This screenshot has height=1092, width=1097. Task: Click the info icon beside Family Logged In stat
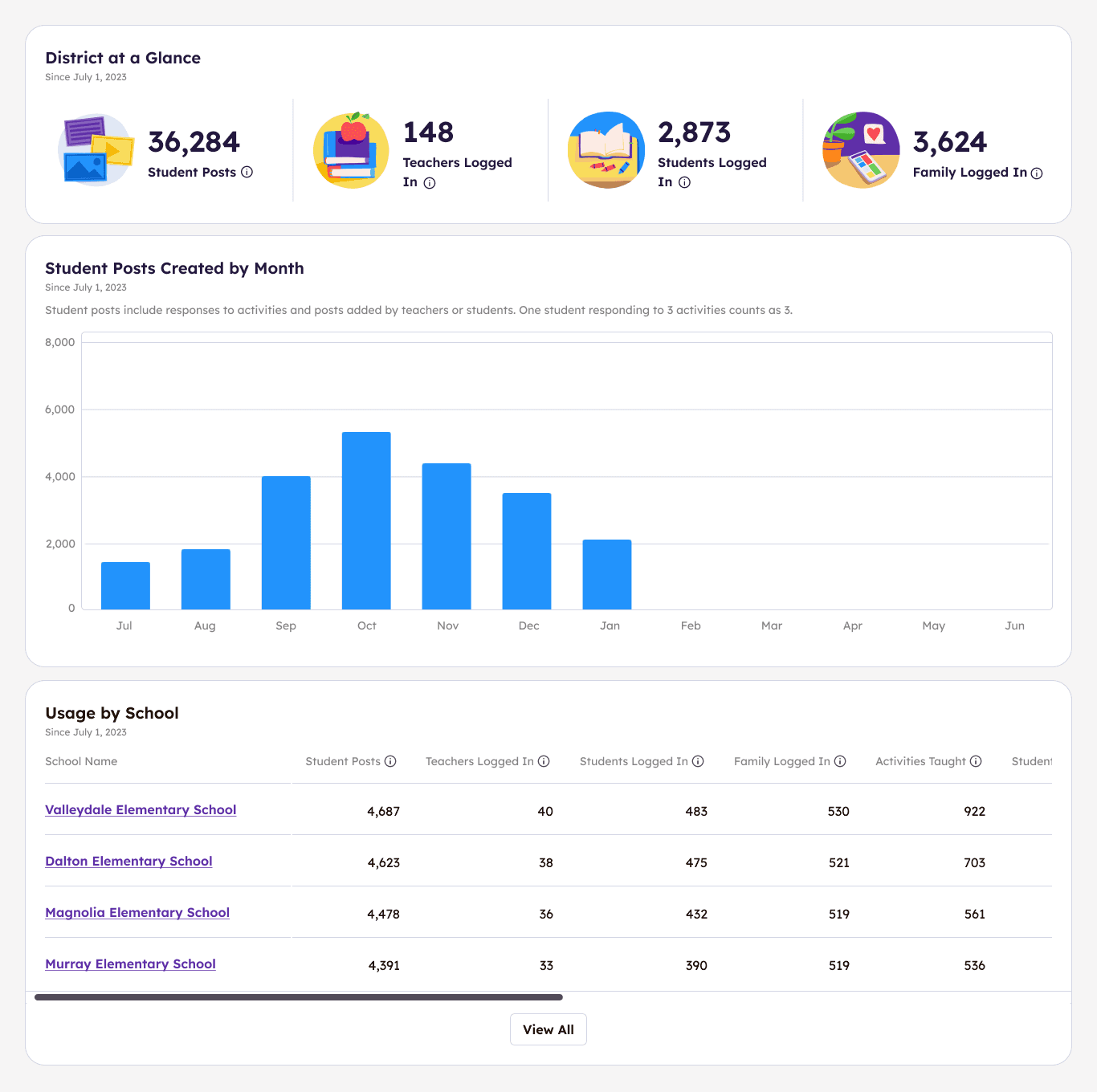(1038, 173)
